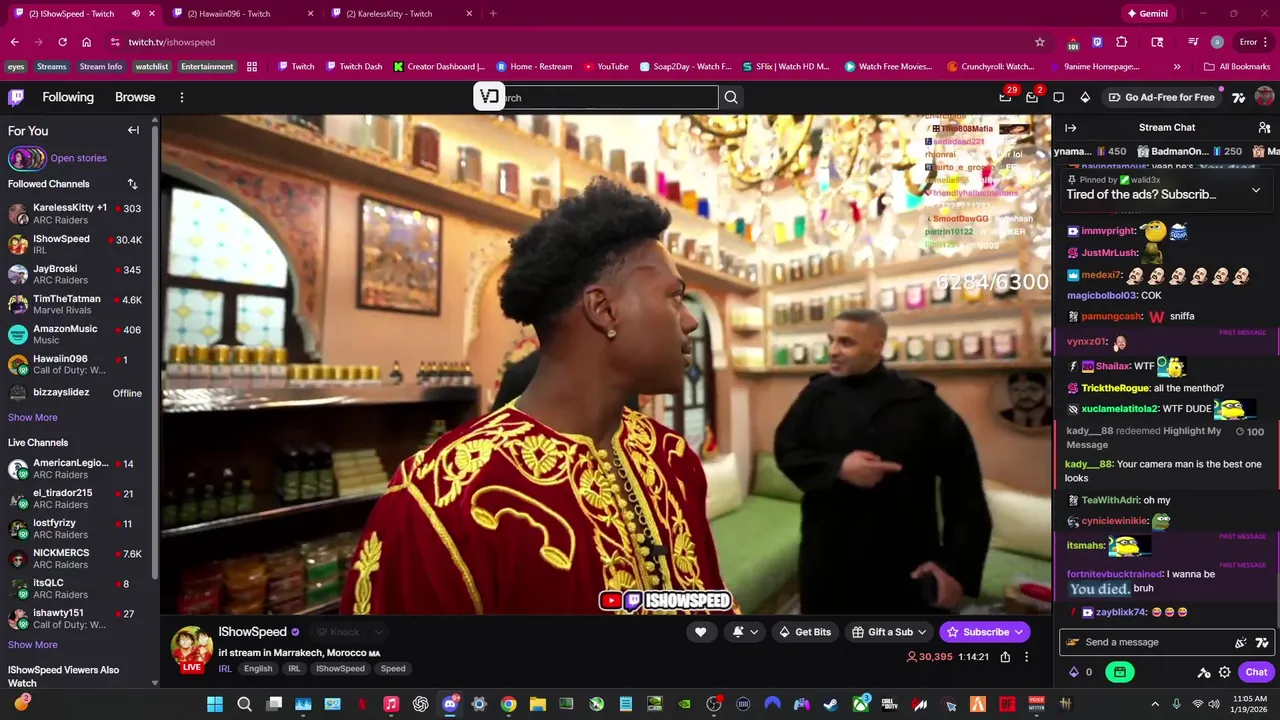Show More followed channels

click(x=33, y=417)
